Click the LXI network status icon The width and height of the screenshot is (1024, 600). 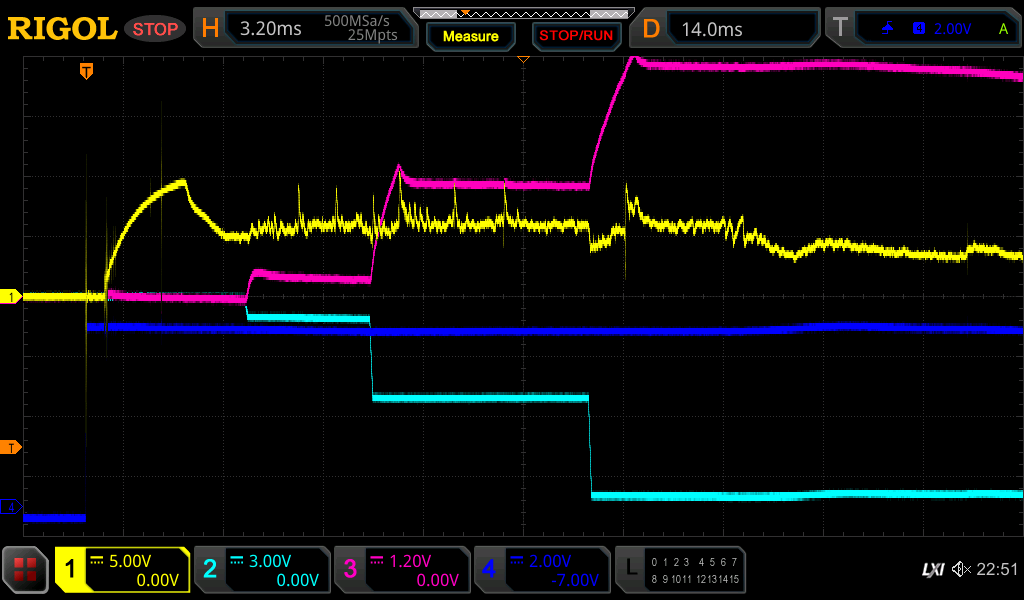tap(932, 570)
